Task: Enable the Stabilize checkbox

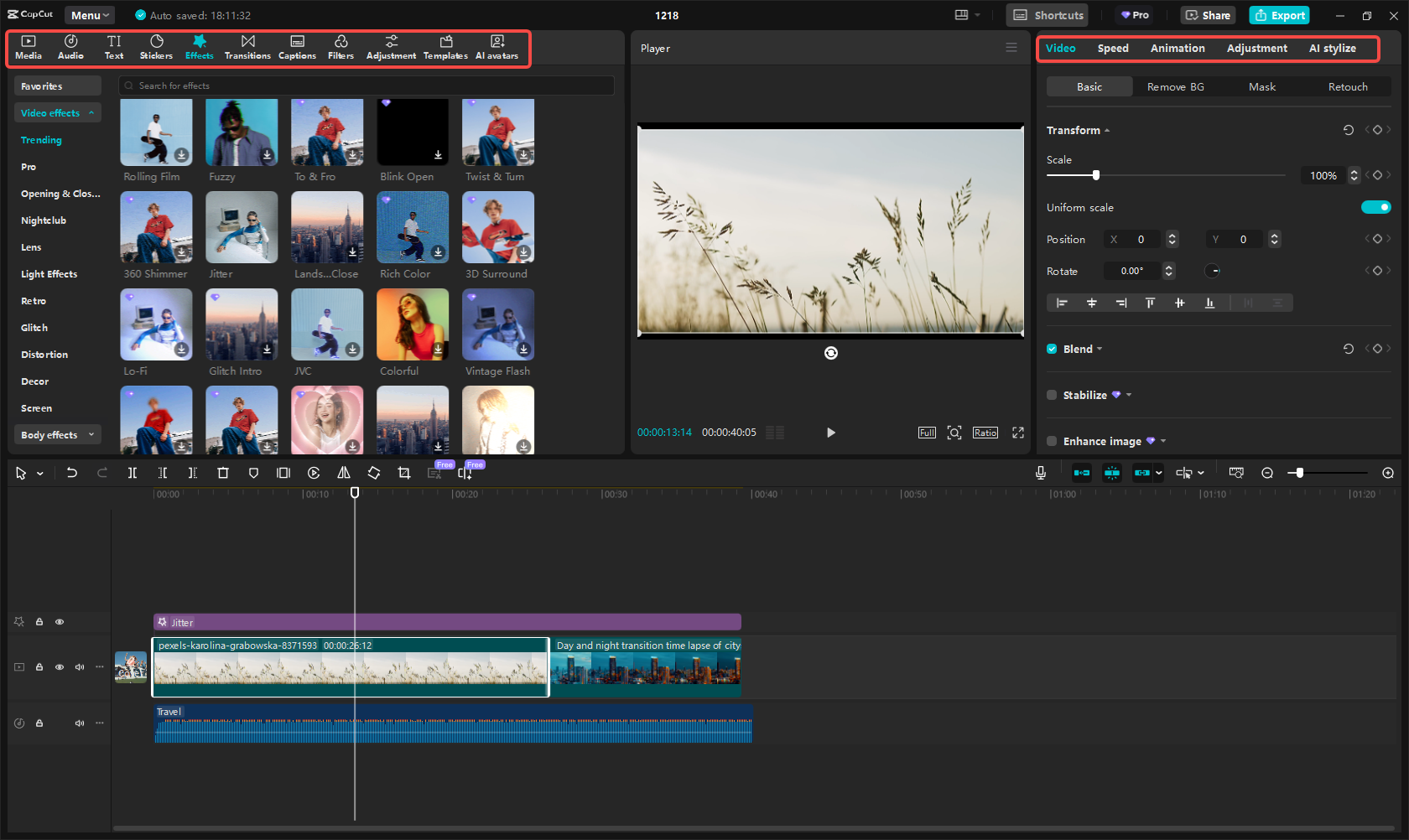Action: pyautogui.click(x=1052, y=395)
